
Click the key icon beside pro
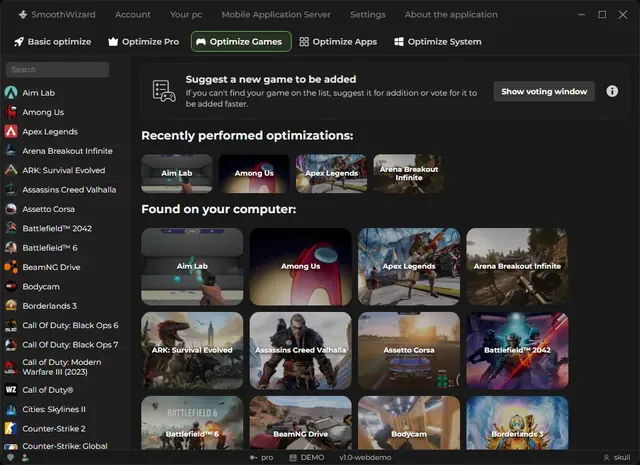click(253, 458)
